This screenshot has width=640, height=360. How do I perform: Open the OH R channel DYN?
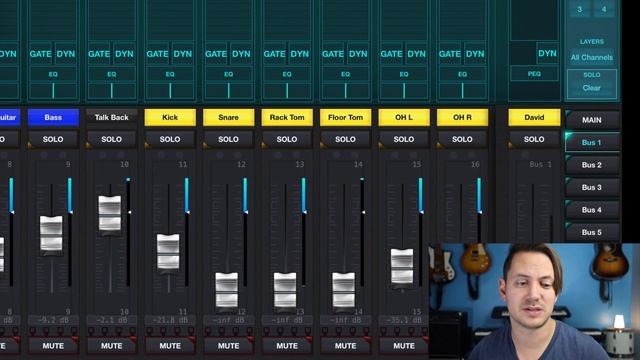coord(475,54)
